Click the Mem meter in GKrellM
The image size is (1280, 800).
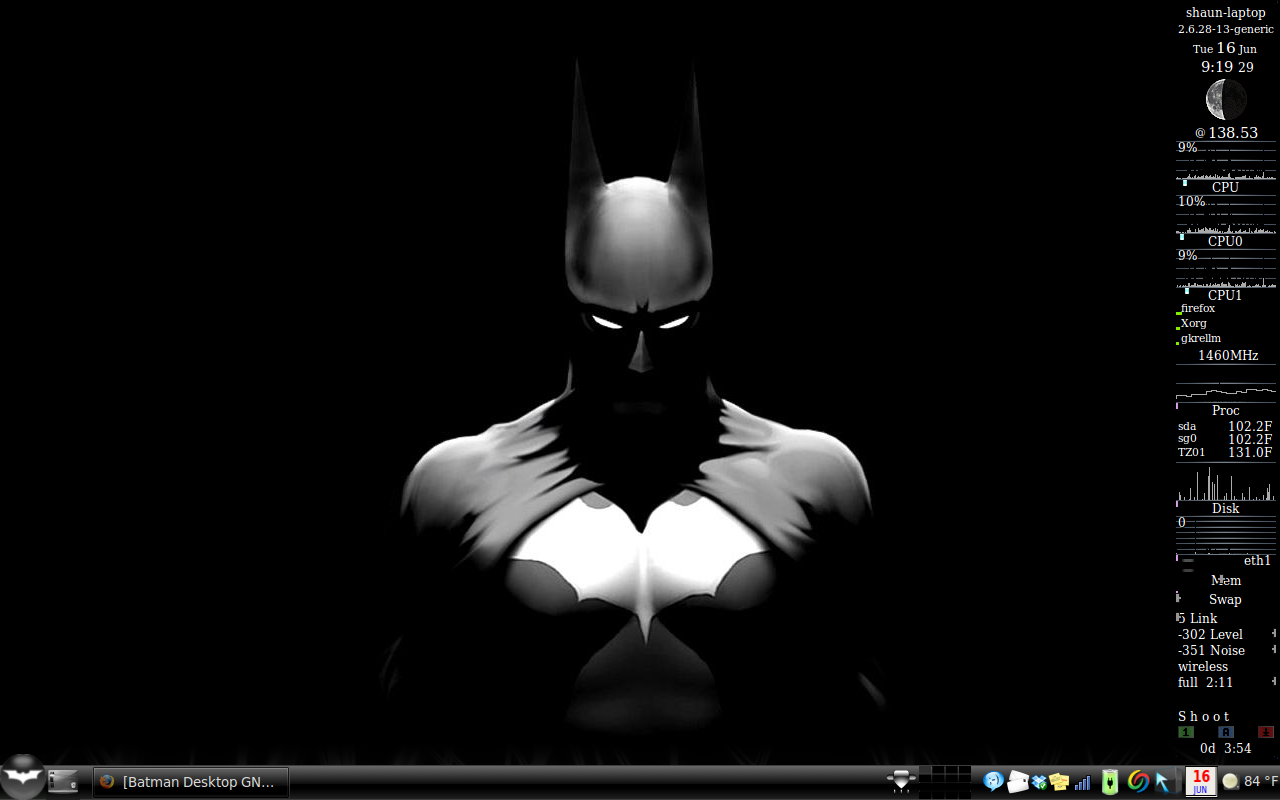click(x=1225, y=580)
